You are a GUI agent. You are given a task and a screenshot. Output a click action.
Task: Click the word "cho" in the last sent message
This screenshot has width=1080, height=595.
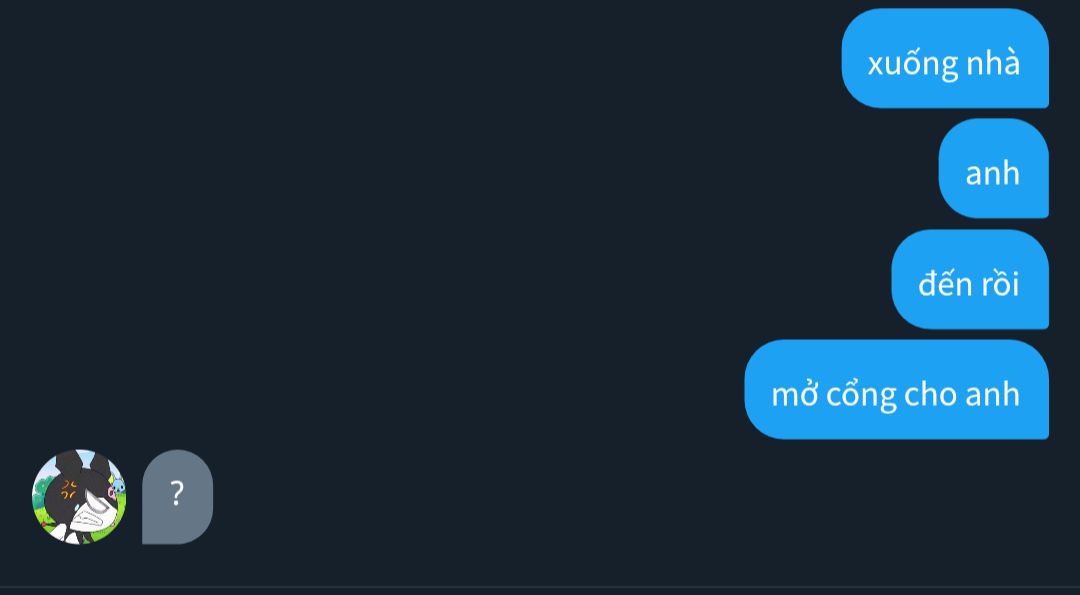[x=929, y=393]
